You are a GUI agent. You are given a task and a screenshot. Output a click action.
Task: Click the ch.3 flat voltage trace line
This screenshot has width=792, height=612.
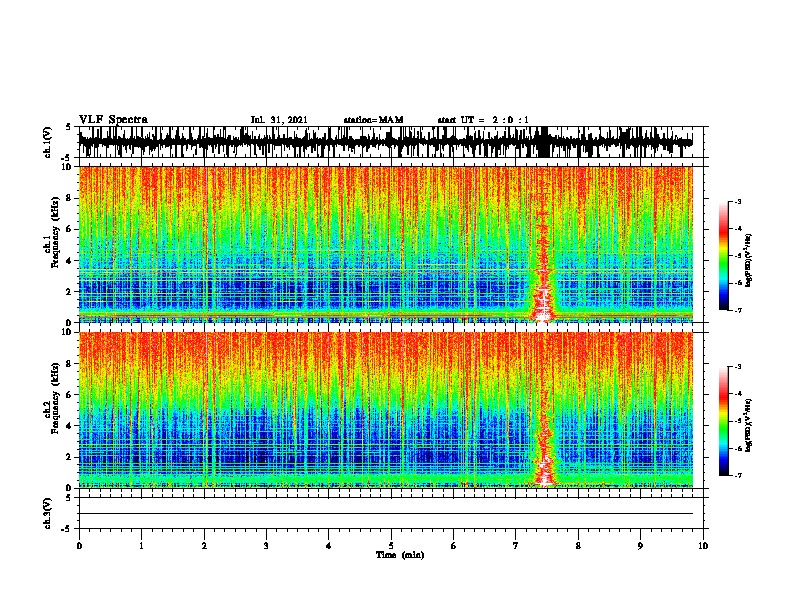[x=385, y=514]
